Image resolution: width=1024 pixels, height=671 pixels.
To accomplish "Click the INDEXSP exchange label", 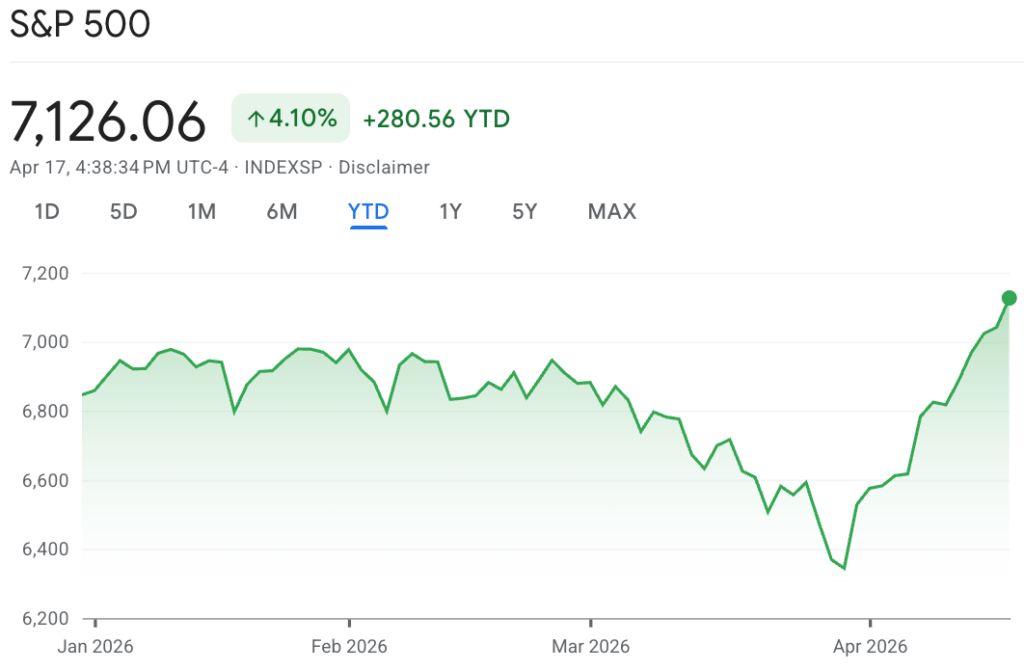I will [x=285, y=167].
